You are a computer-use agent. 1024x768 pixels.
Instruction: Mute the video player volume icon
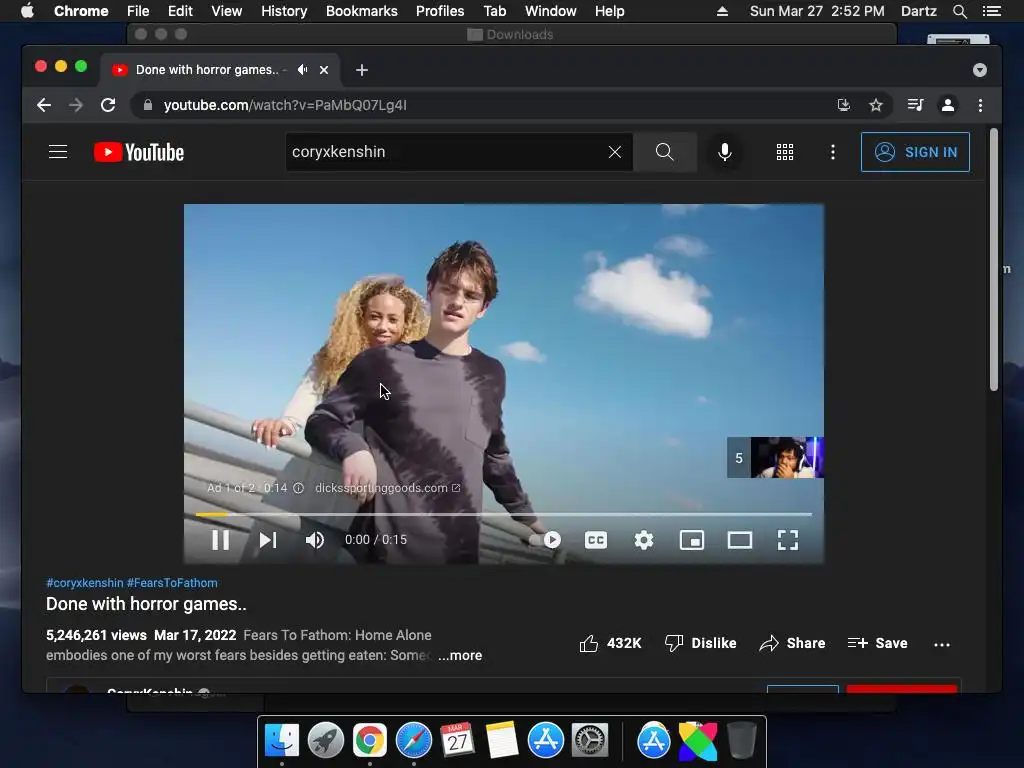[315, 540]
